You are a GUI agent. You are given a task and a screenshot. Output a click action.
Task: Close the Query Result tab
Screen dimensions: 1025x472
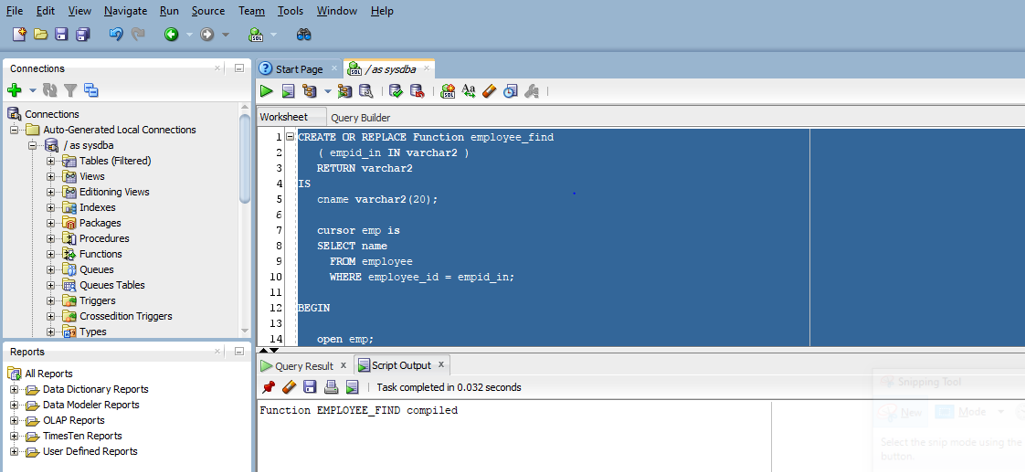pos(343,365)
